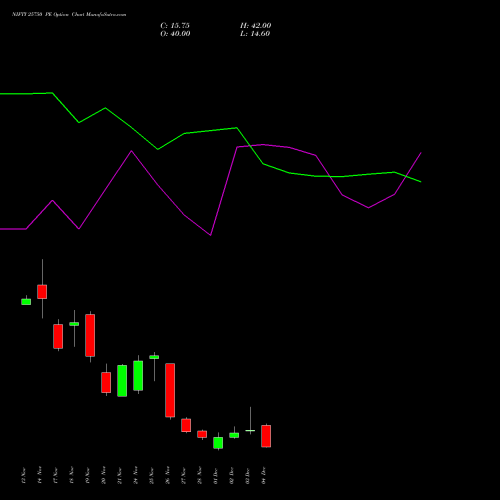Click the 04 Dec date label

[x=264, y=475]
